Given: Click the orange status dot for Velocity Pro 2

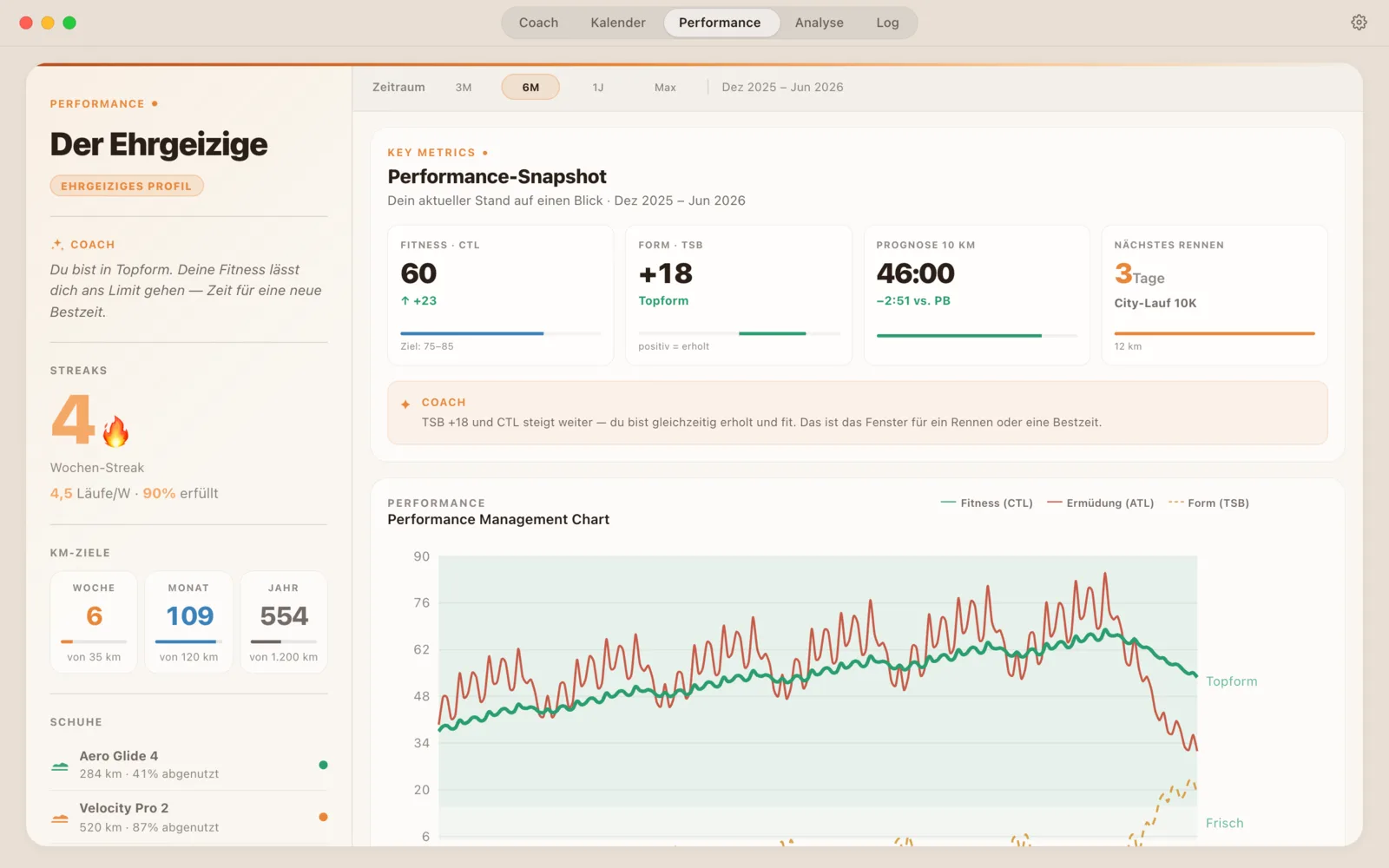Looking at the screenshot, I should click(x=323, y=817).
